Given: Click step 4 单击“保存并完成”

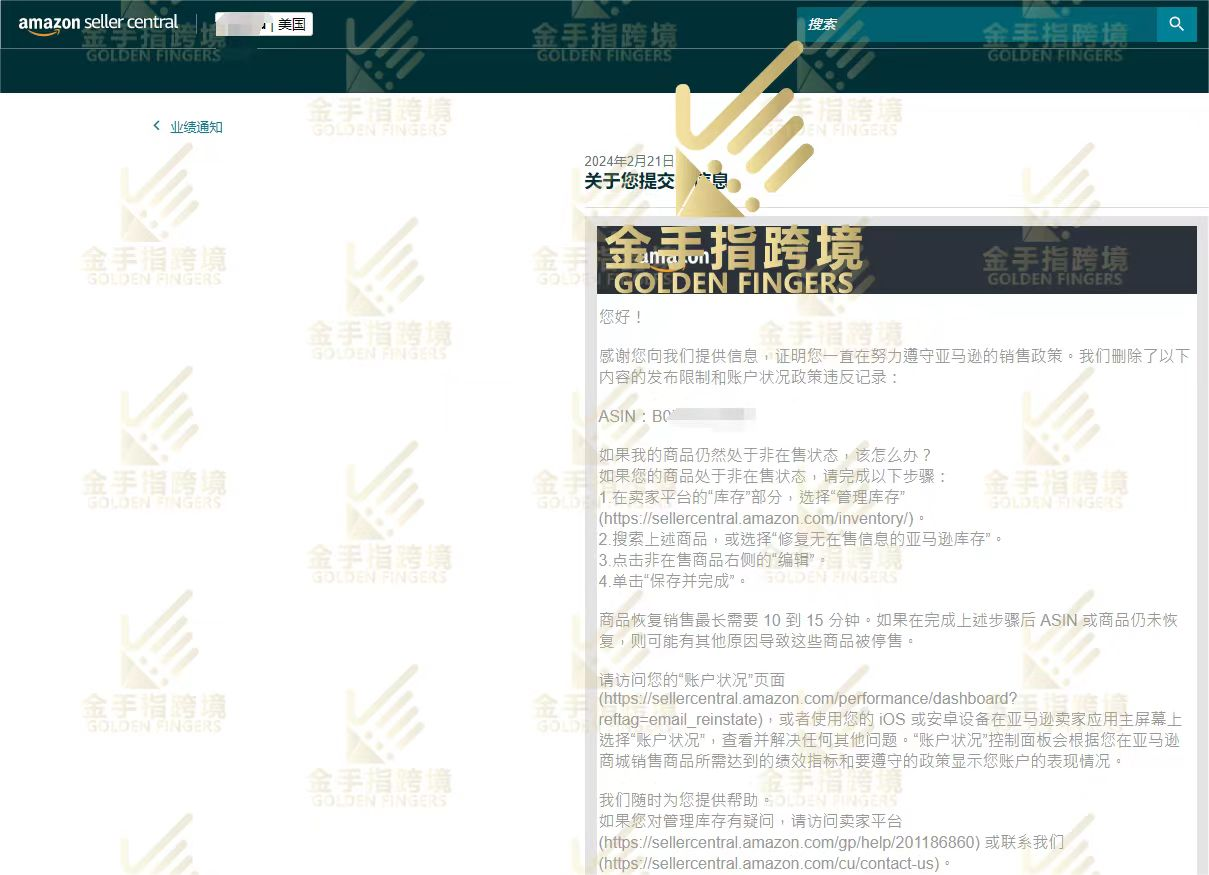Looking at the screenshot, I should coord(673,581).
